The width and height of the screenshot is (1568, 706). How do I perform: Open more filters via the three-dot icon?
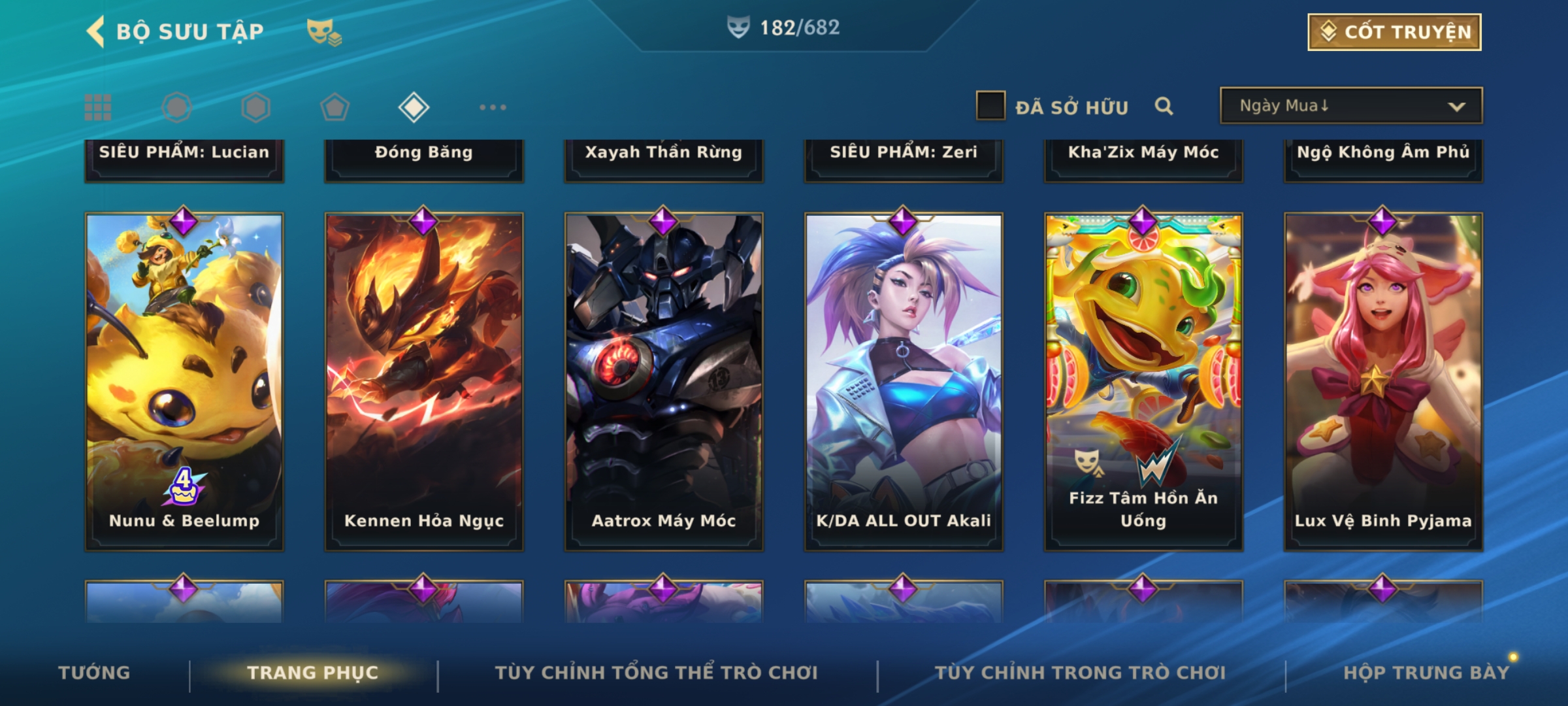point(493,107)
